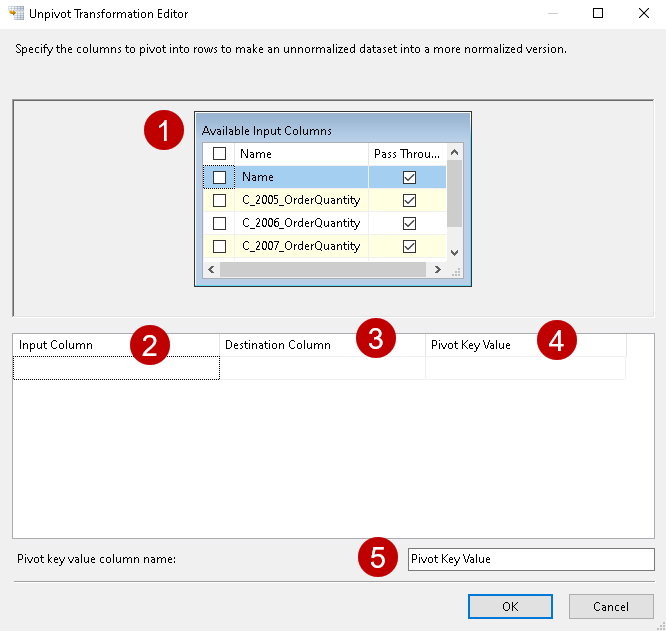Click the Pivot Key Value grid header

click(525, 345)
